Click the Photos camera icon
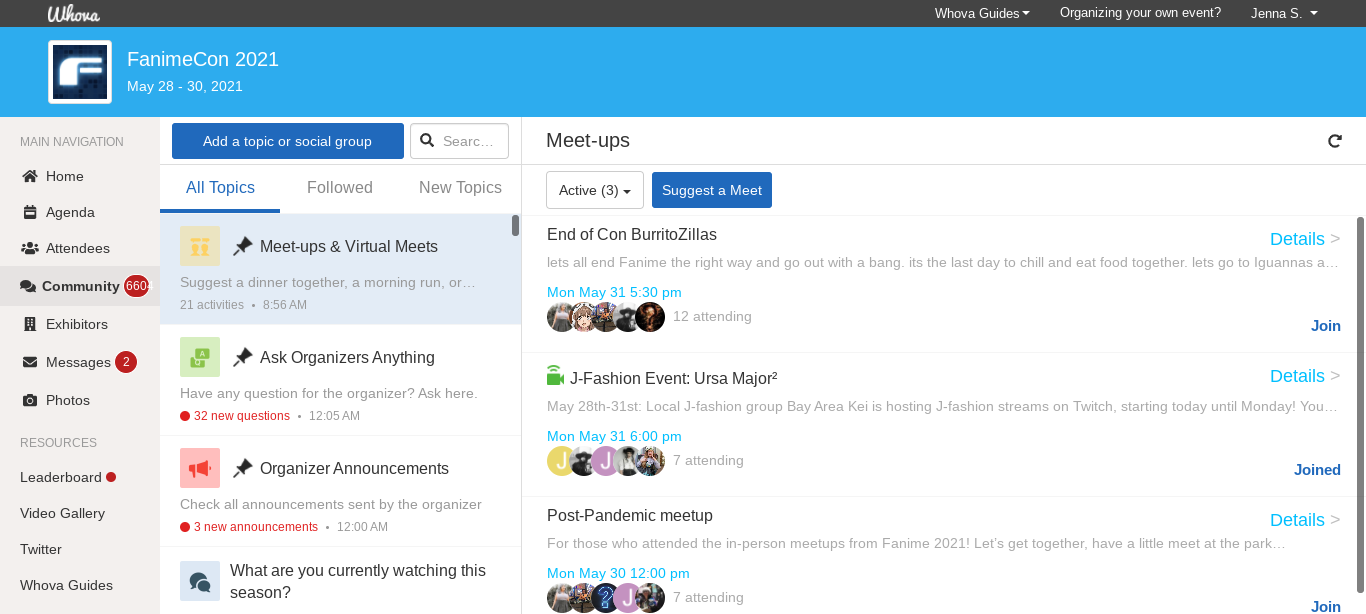 coord(30,400)
